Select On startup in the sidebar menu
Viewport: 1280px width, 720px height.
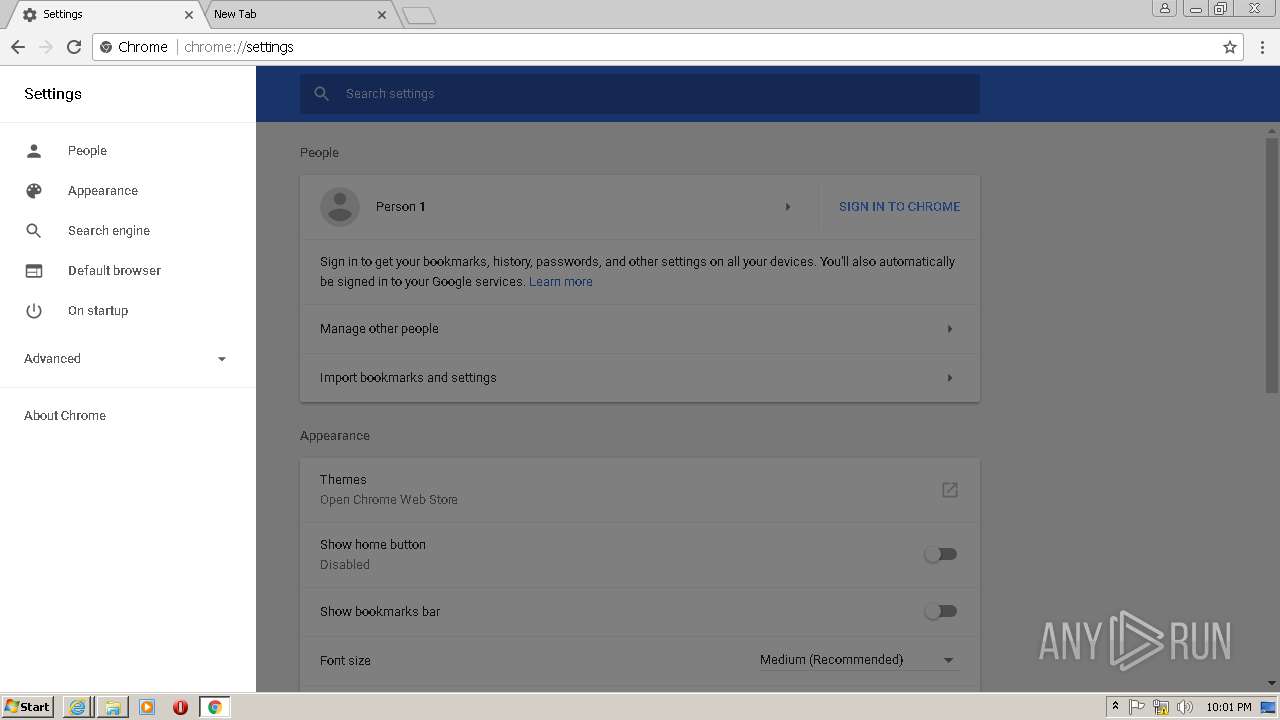98,311
